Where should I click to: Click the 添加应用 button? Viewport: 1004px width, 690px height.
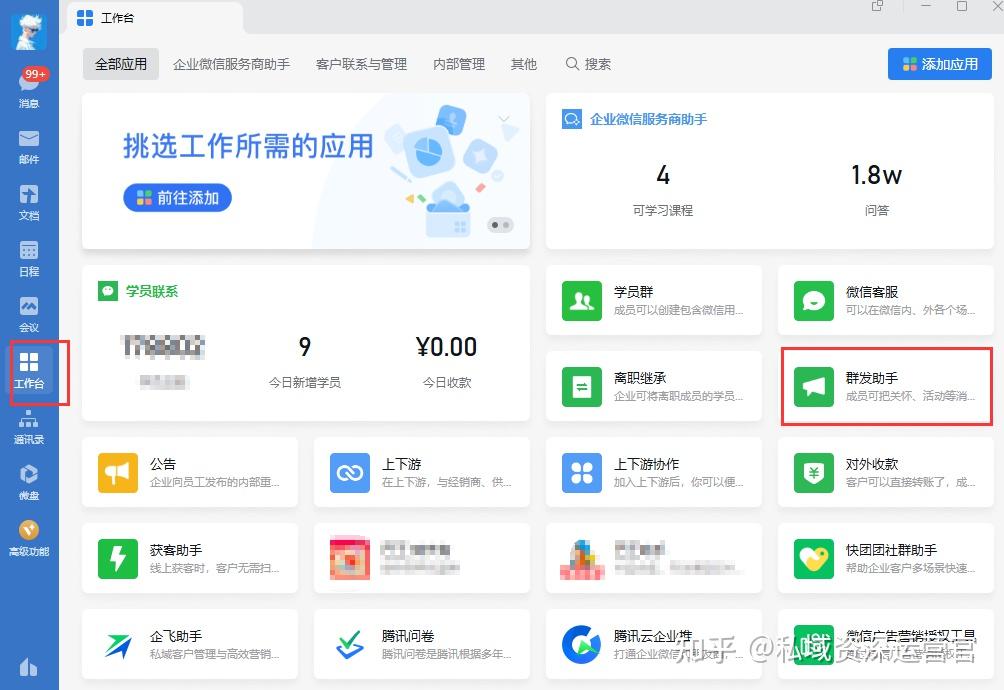pos(940,64)
